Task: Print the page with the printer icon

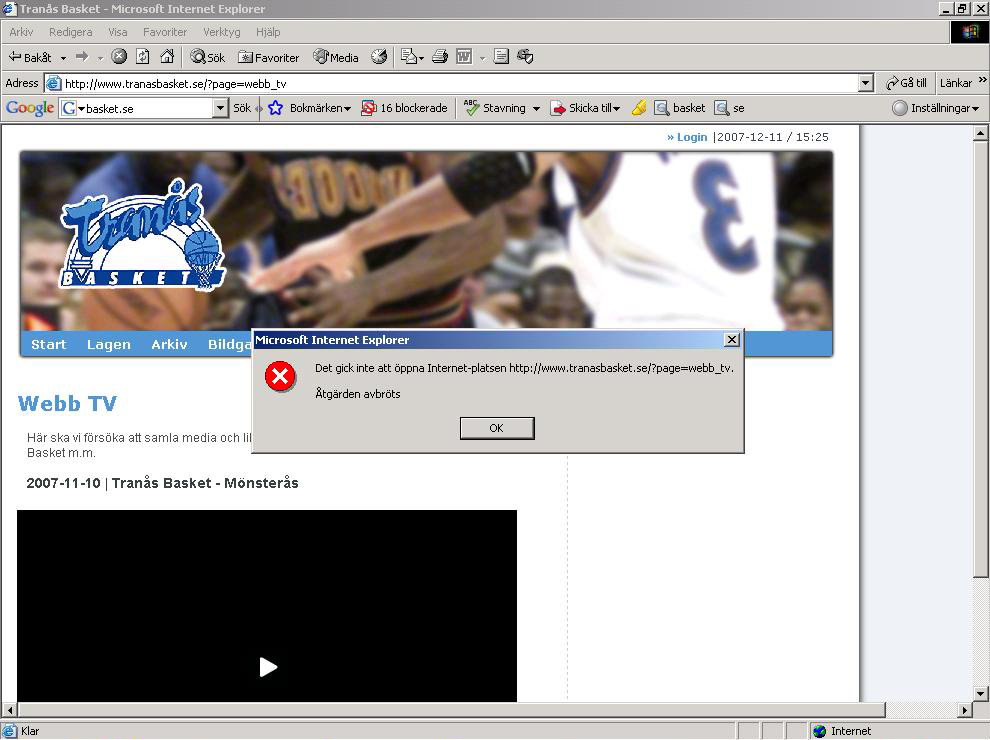Action: tap(440, 57)
